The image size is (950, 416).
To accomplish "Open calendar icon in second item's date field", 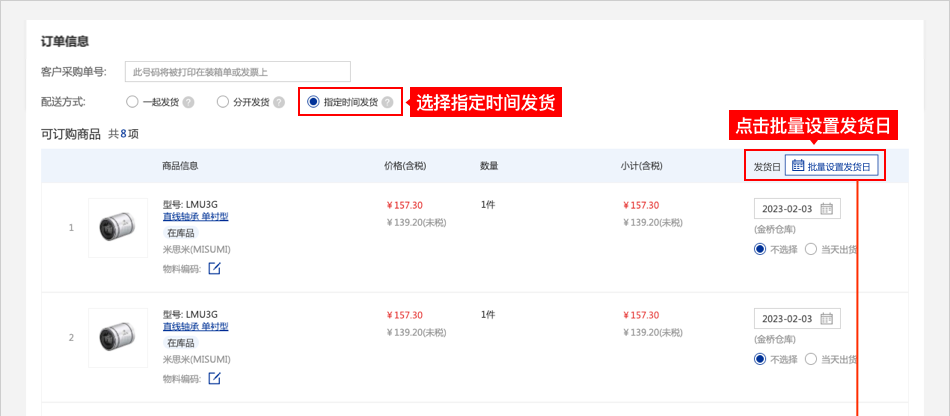I will pyautogui.click(x=826, y=319).
